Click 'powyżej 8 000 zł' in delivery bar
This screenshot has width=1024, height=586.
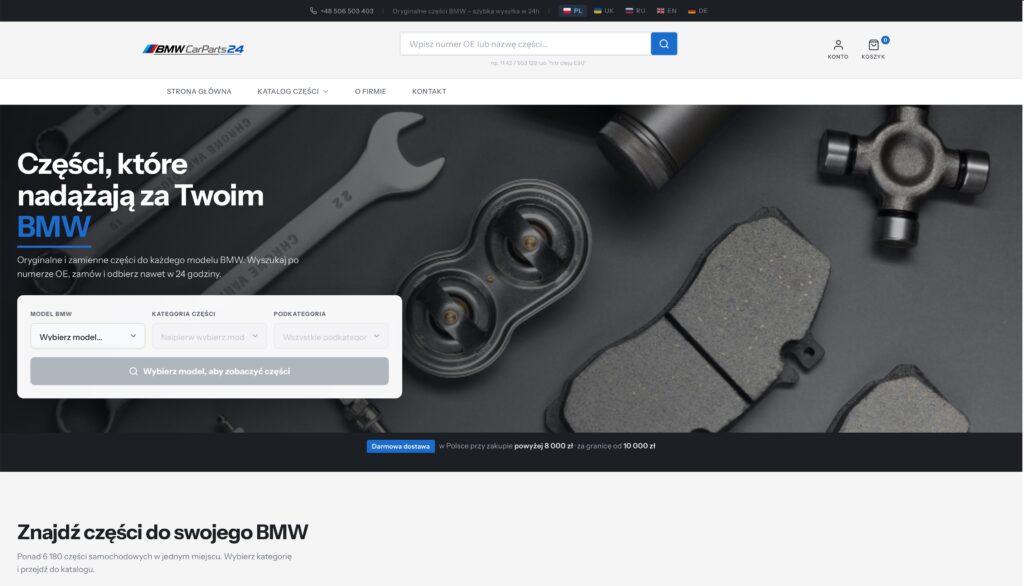543,446
